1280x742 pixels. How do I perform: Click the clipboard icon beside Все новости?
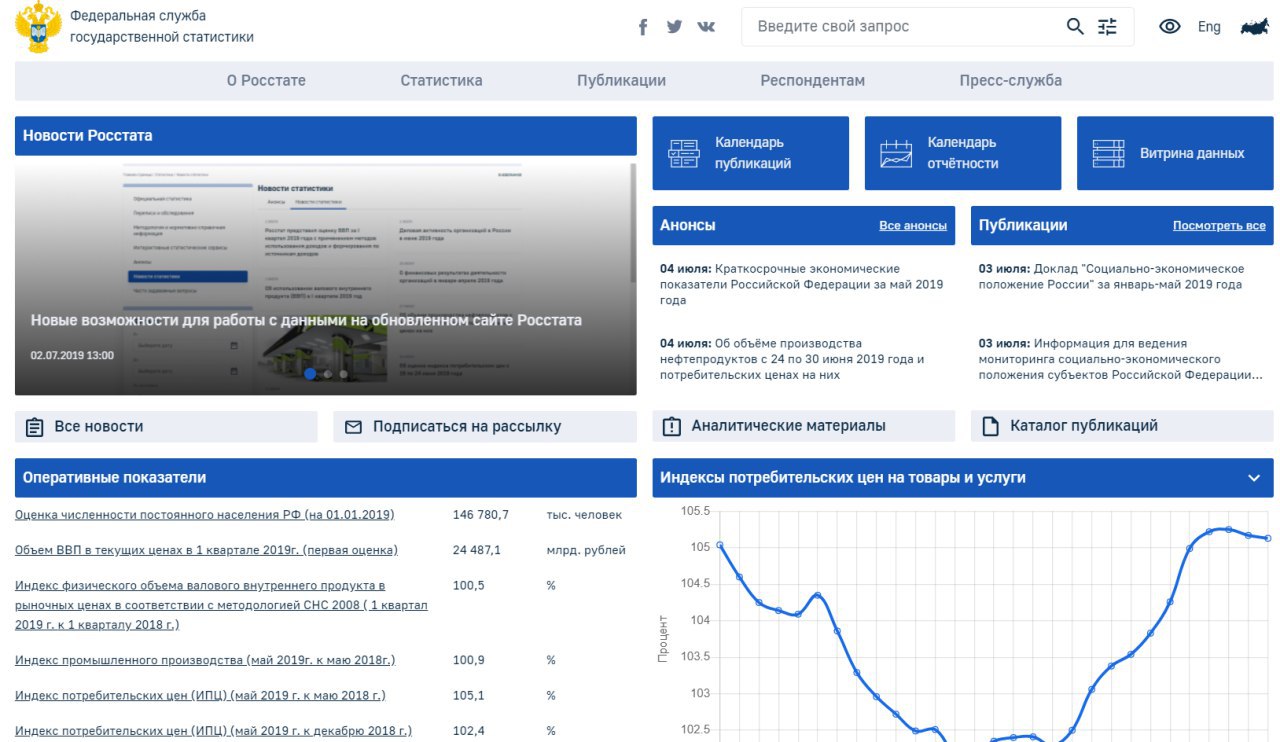coord(35,427)
